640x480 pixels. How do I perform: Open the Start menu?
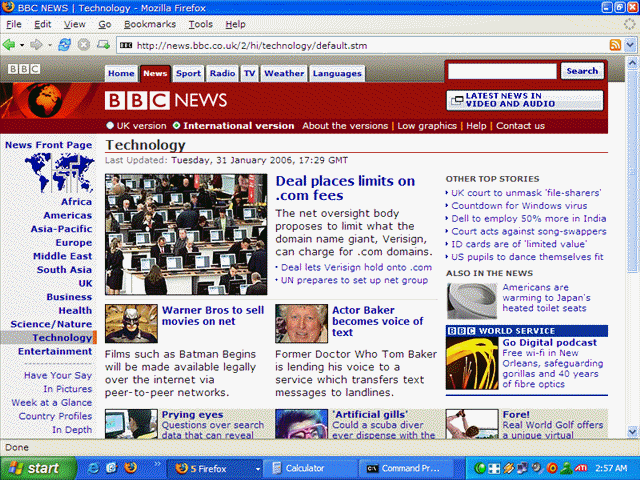point(38,468)
